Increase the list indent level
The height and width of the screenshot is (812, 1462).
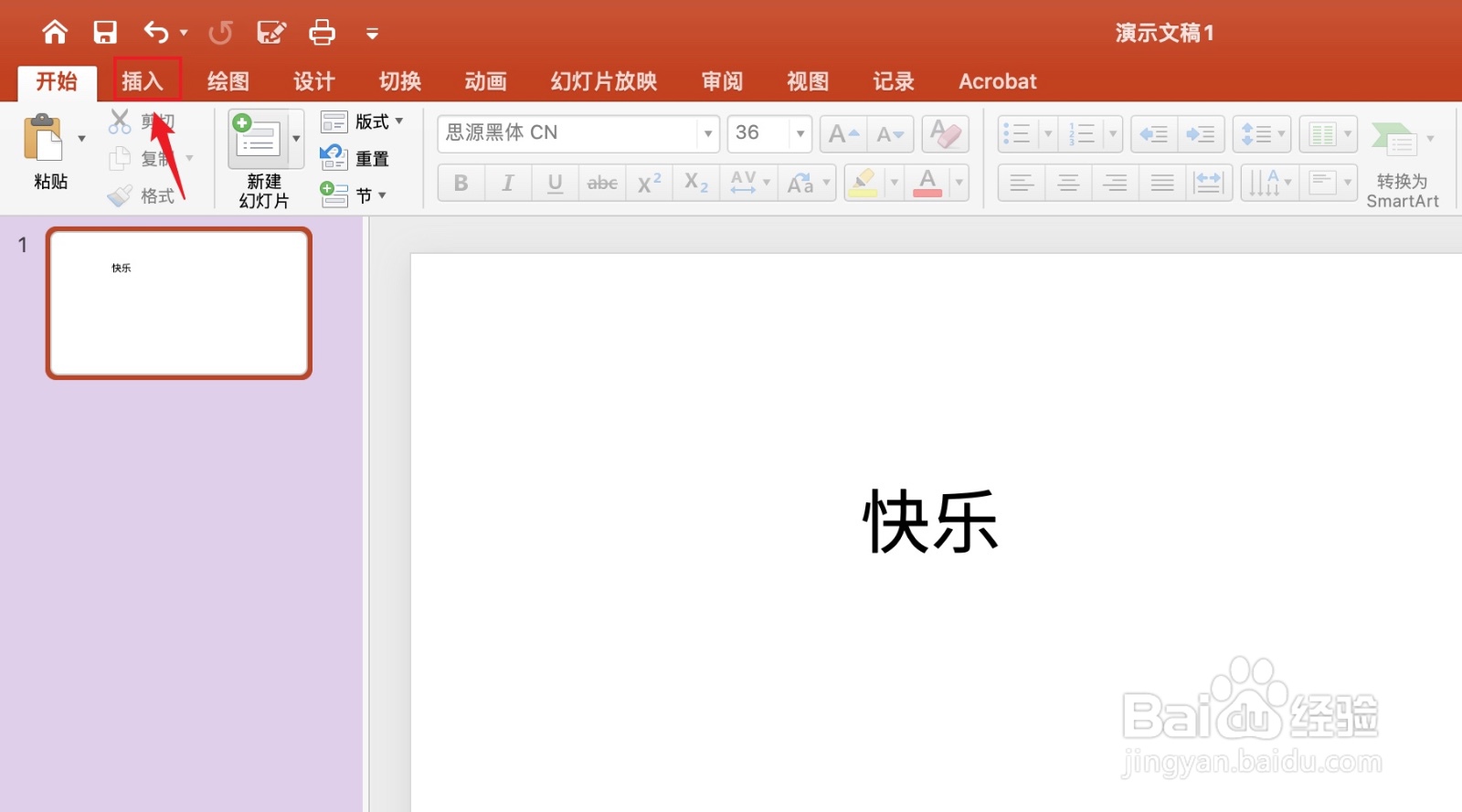1201,134
